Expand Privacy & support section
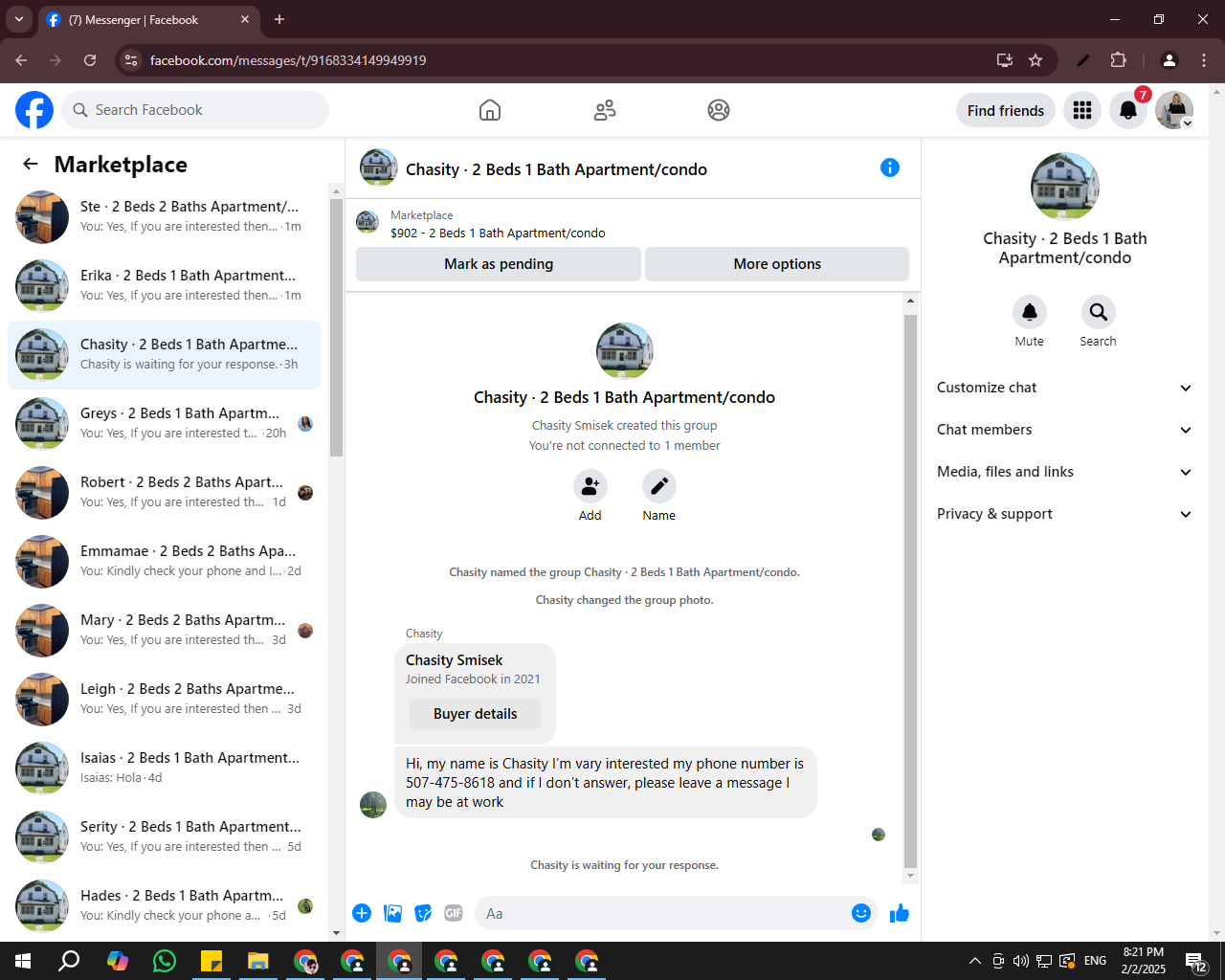 click(1064, 514)
